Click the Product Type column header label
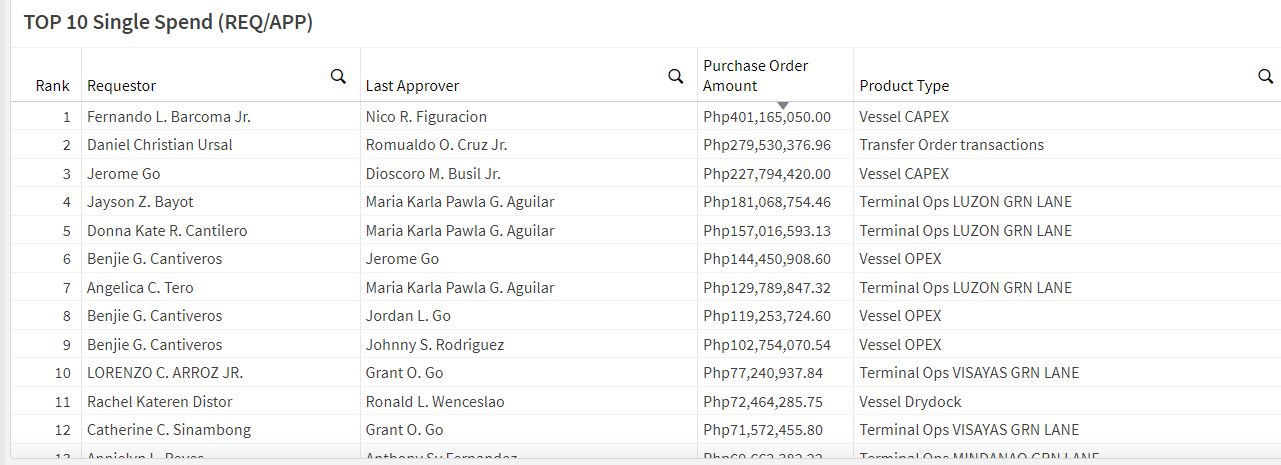1281x465 pixels. pyautogui.click(x=904, y=86)
